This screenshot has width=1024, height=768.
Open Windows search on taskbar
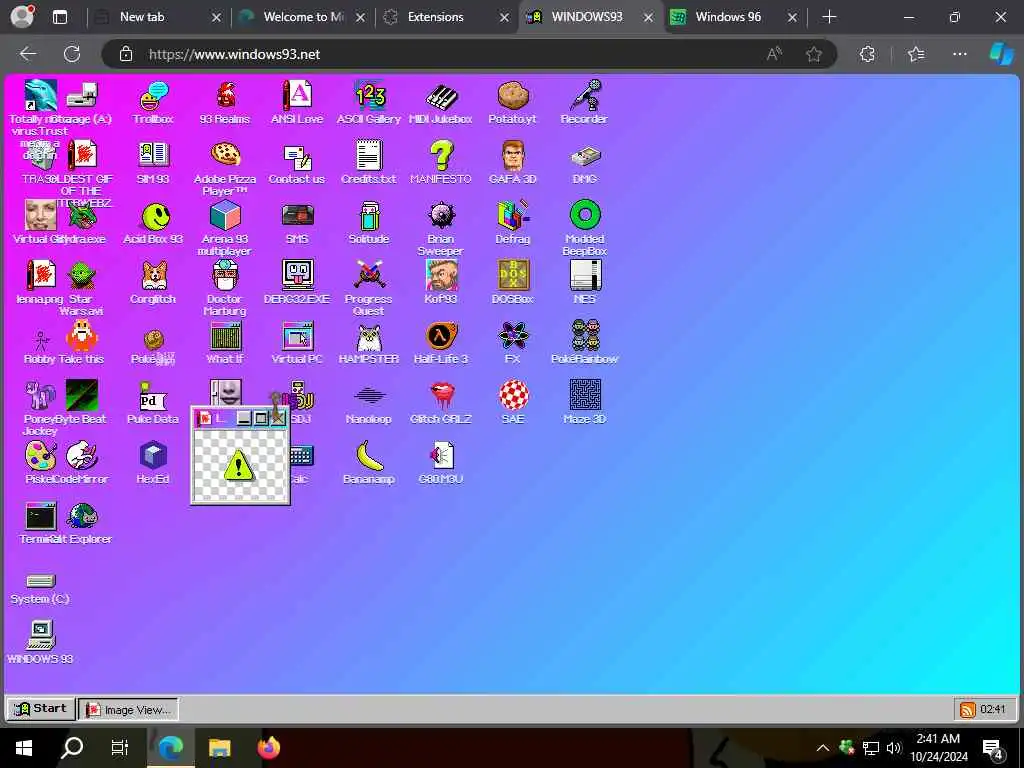[x=71, y=748]
